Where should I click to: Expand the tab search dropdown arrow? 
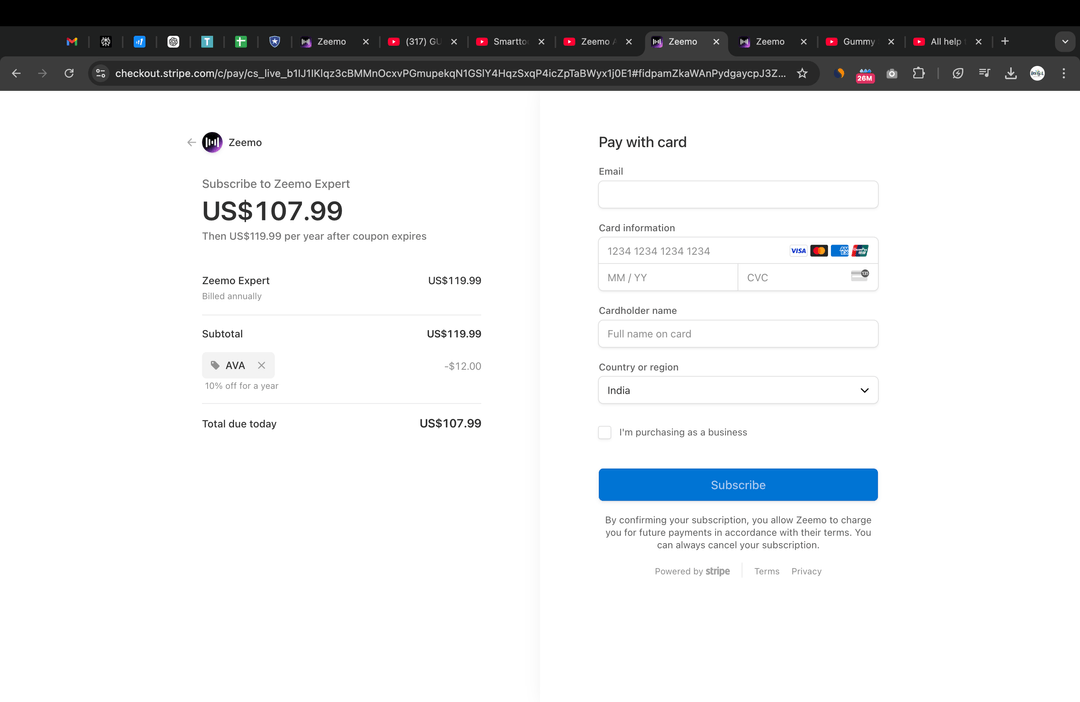tap(1065, 42)
